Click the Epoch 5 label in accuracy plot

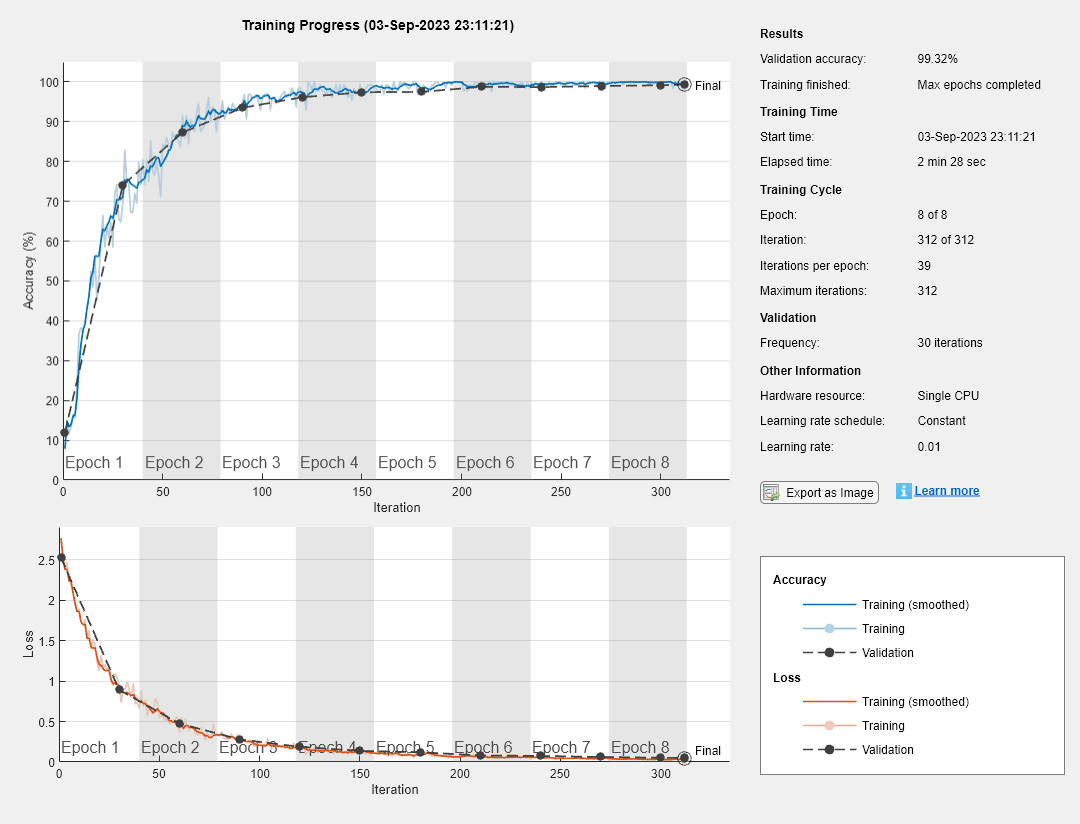(x=407, y=463)
